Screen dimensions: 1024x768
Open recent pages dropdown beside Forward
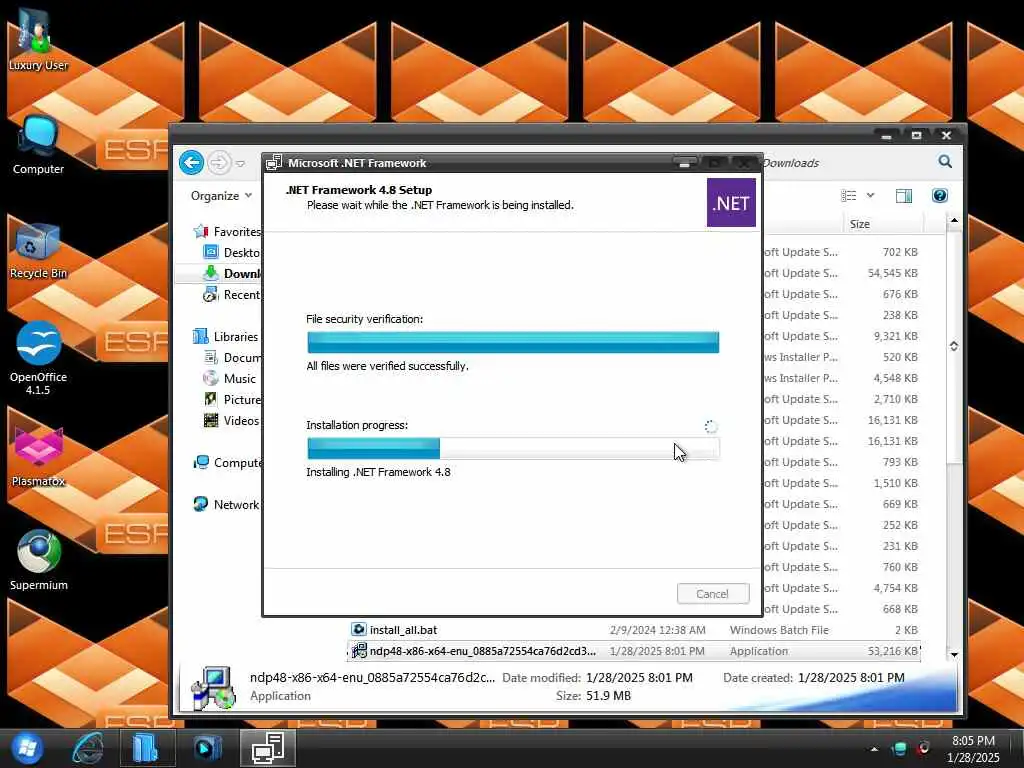(x=240, y=163)
